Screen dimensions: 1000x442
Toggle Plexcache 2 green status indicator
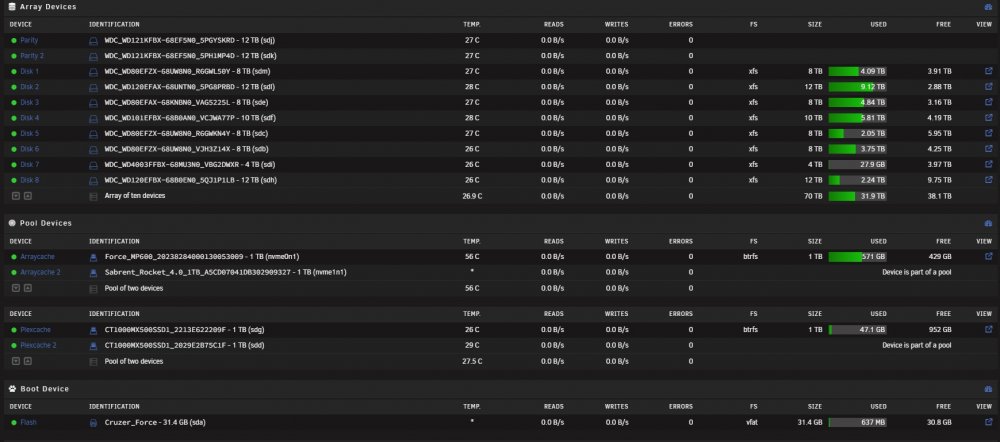[x=14, y=346]
